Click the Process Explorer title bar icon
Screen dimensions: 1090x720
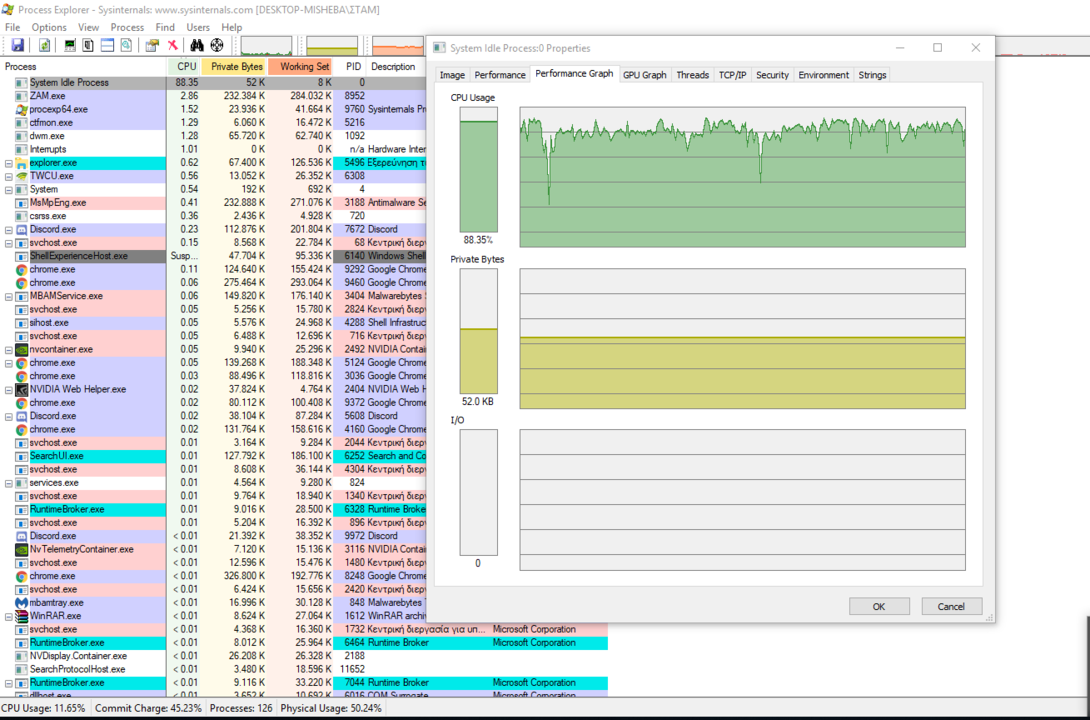pos(8,10)
